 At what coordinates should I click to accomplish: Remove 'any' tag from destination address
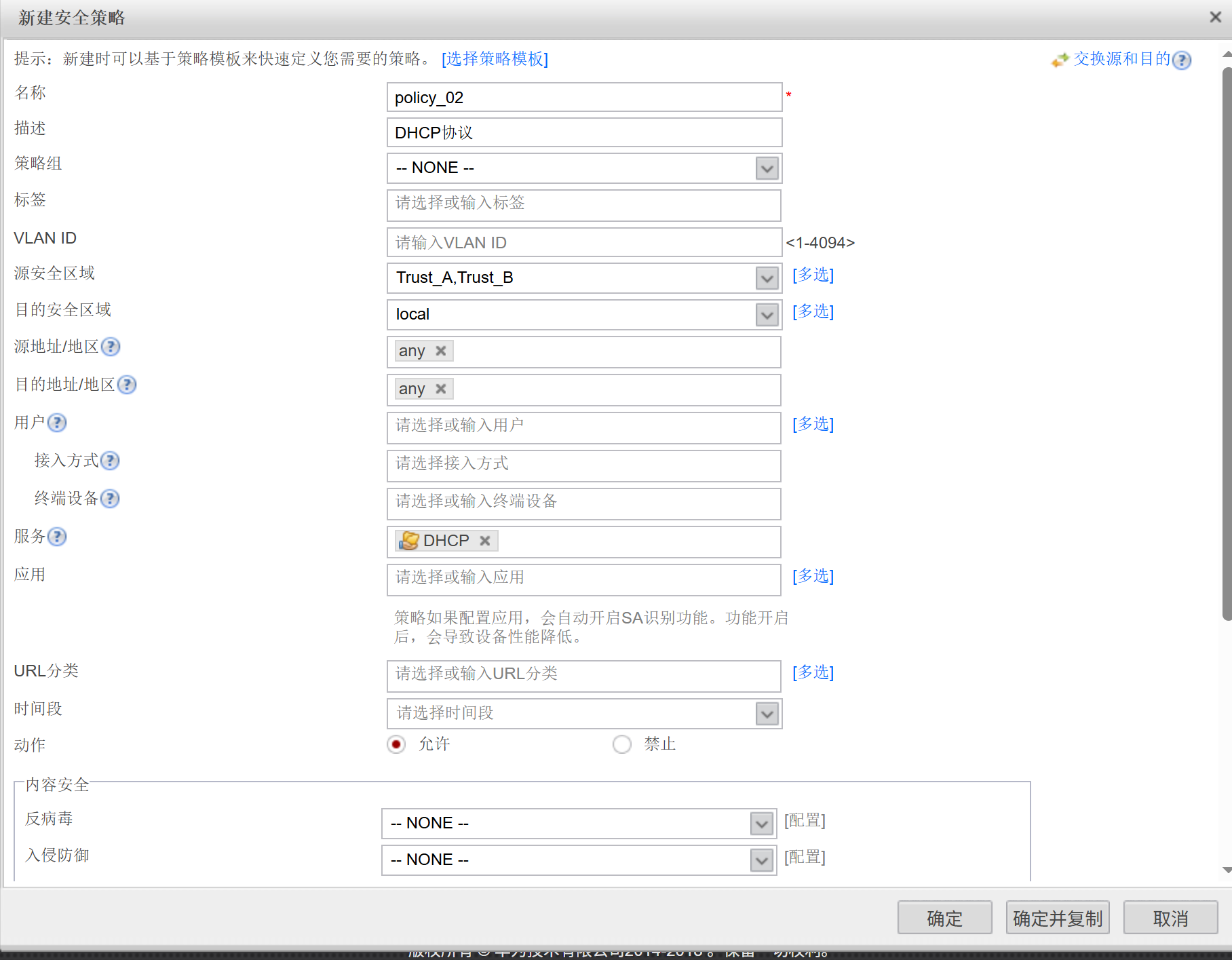coord(441,389)
